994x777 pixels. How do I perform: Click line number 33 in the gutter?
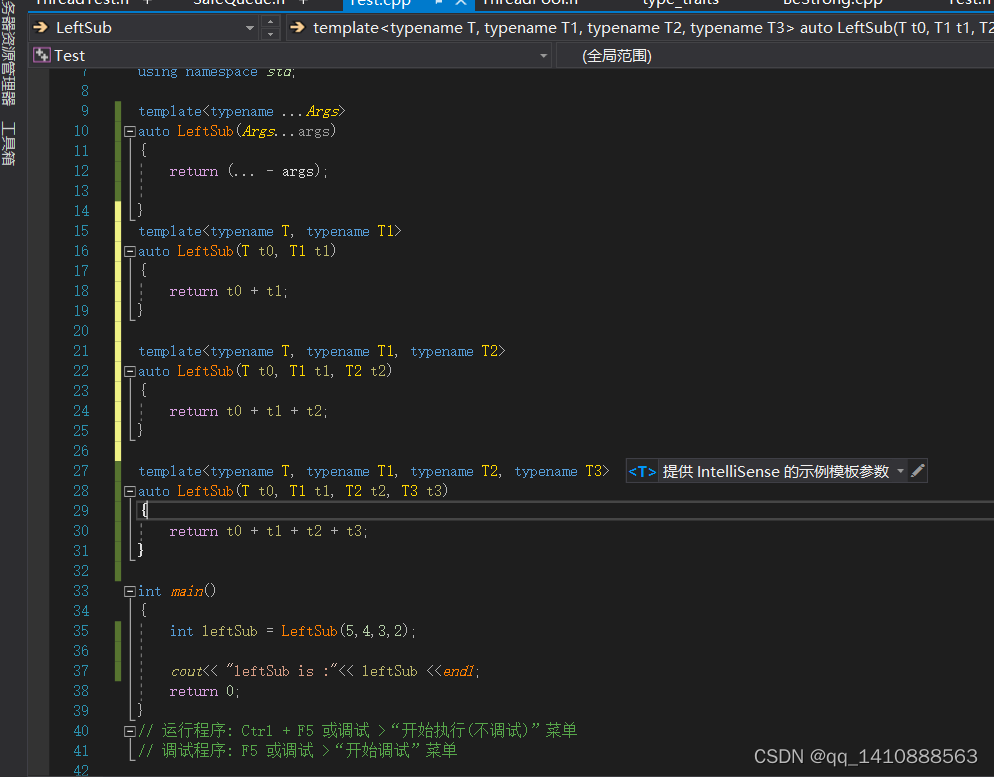tap(81, 591)
